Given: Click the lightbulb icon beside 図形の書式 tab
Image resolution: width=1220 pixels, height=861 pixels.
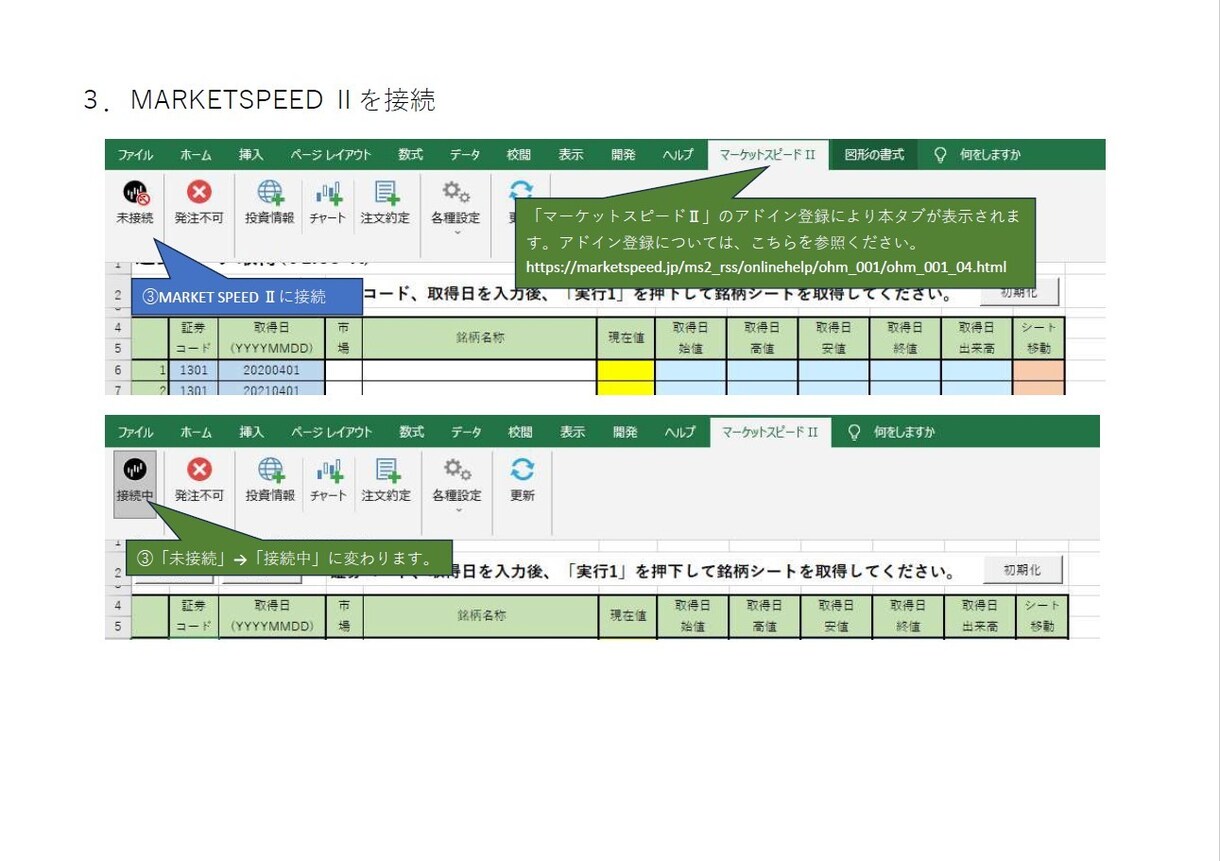Looking at the screenshot, I should [x=940, y=155].
